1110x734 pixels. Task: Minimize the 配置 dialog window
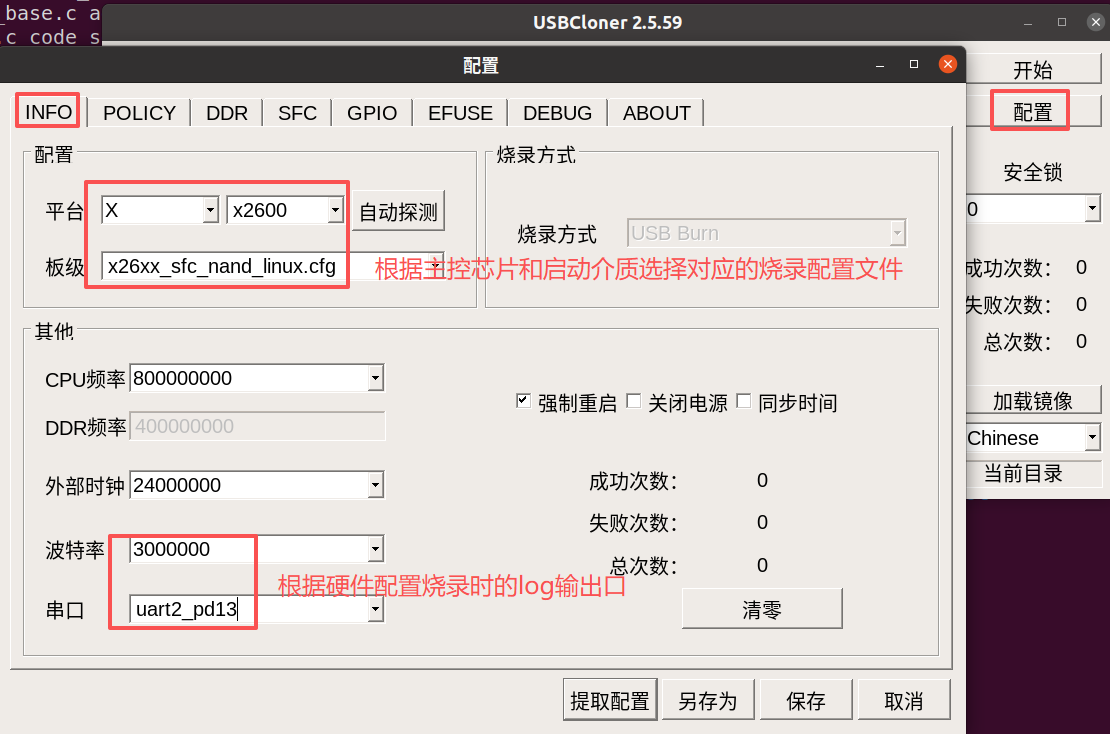pos(880,65)
